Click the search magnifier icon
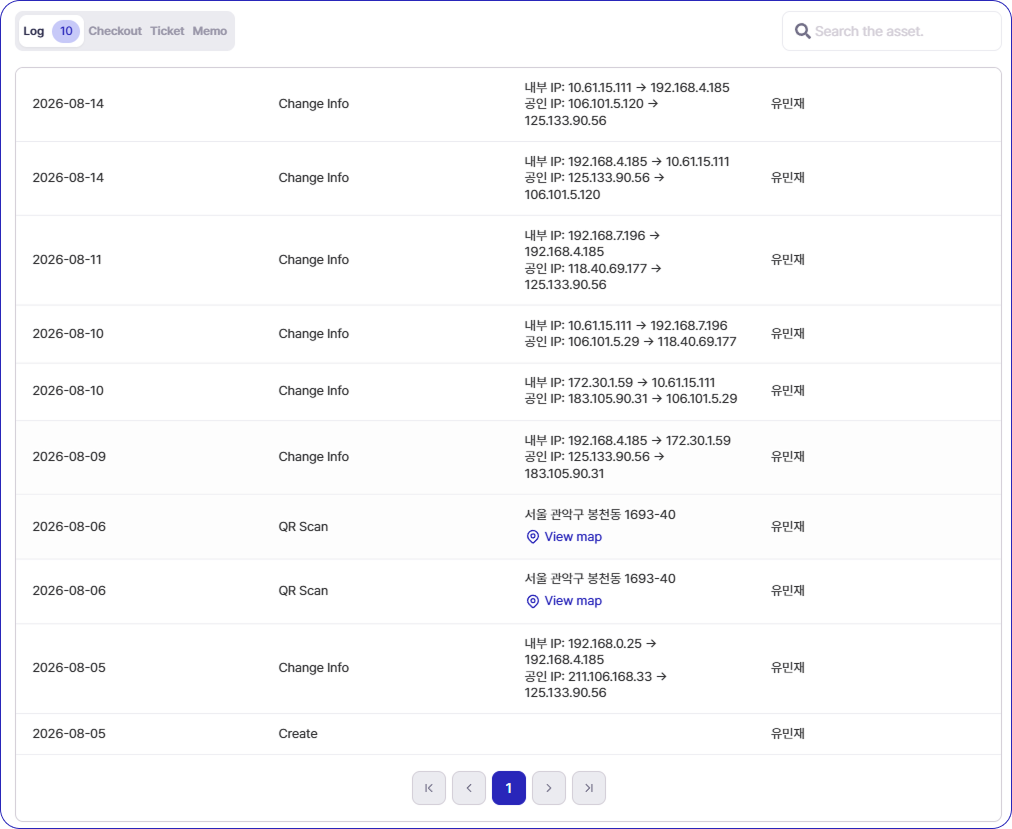 tap(802, 31)
